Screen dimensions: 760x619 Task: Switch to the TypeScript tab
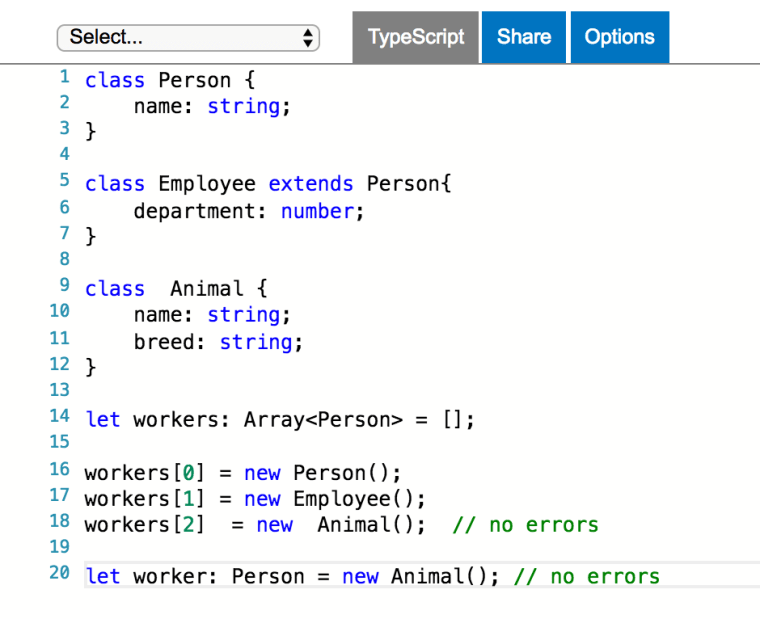pyautogui.click(x=416, y=37)
